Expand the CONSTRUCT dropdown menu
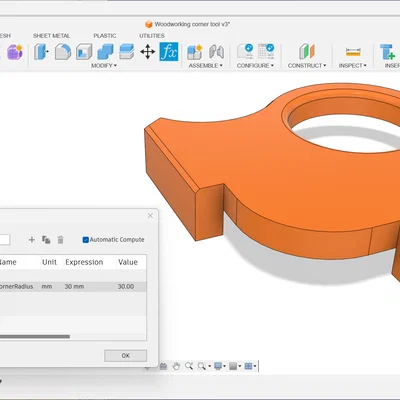 [307, 66]
